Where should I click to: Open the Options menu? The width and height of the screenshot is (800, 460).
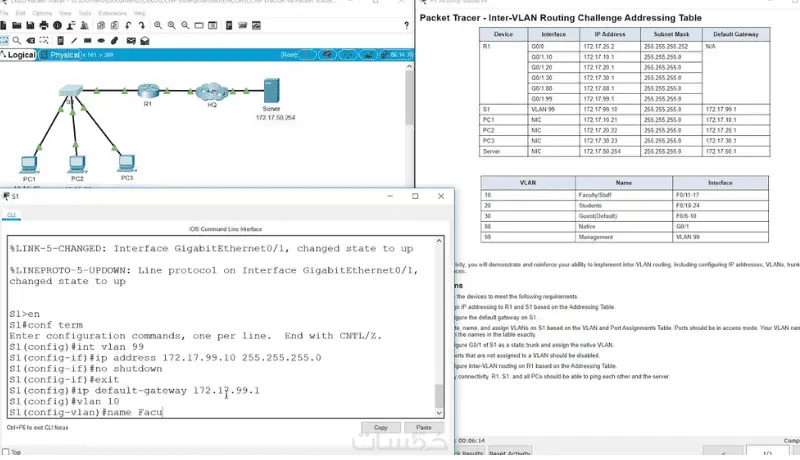[x=42, y=13]
